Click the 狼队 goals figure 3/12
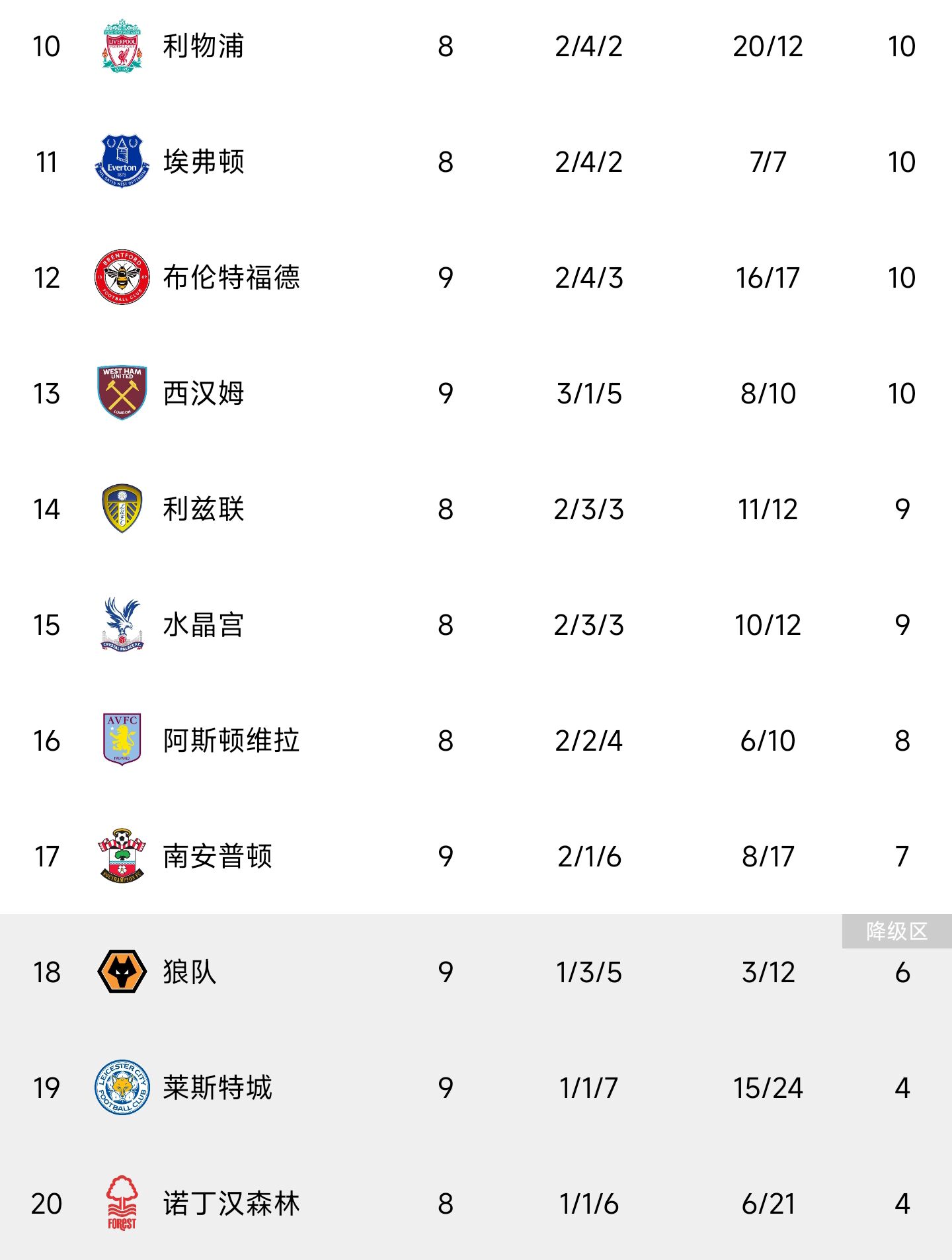This screenshot has height=1260, width=952. pyautogui.click(x=768, y=972)
